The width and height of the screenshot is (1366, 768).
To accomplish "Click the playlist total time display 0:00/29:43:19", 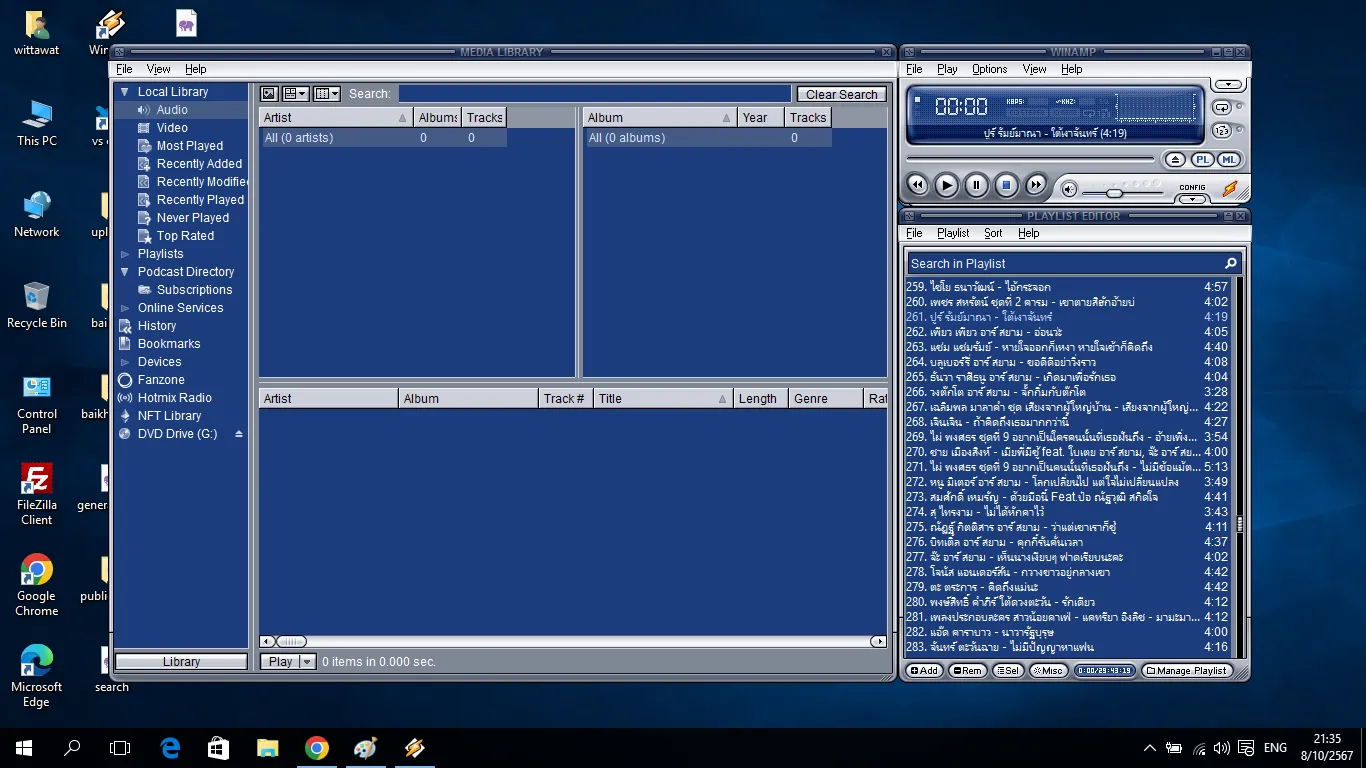I will [x=1105, y=671].
